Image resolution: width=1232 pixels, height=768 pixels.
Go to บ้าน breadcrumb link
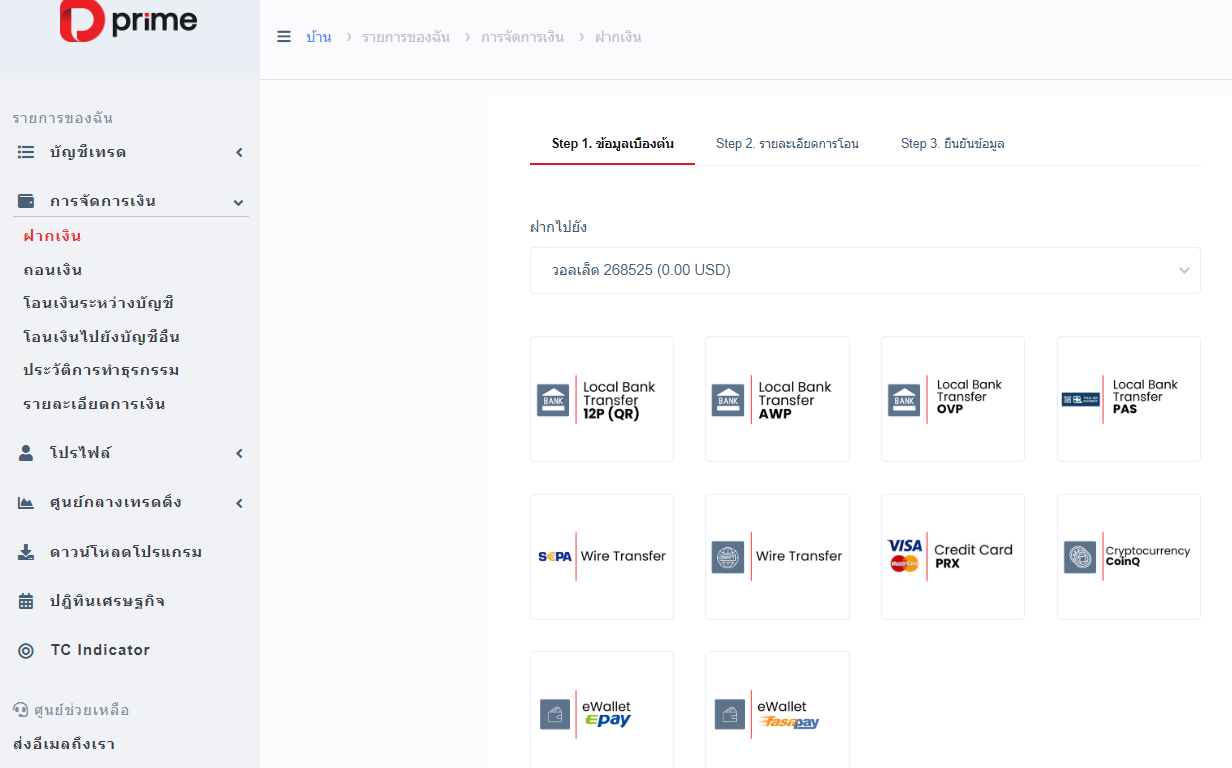319,37
